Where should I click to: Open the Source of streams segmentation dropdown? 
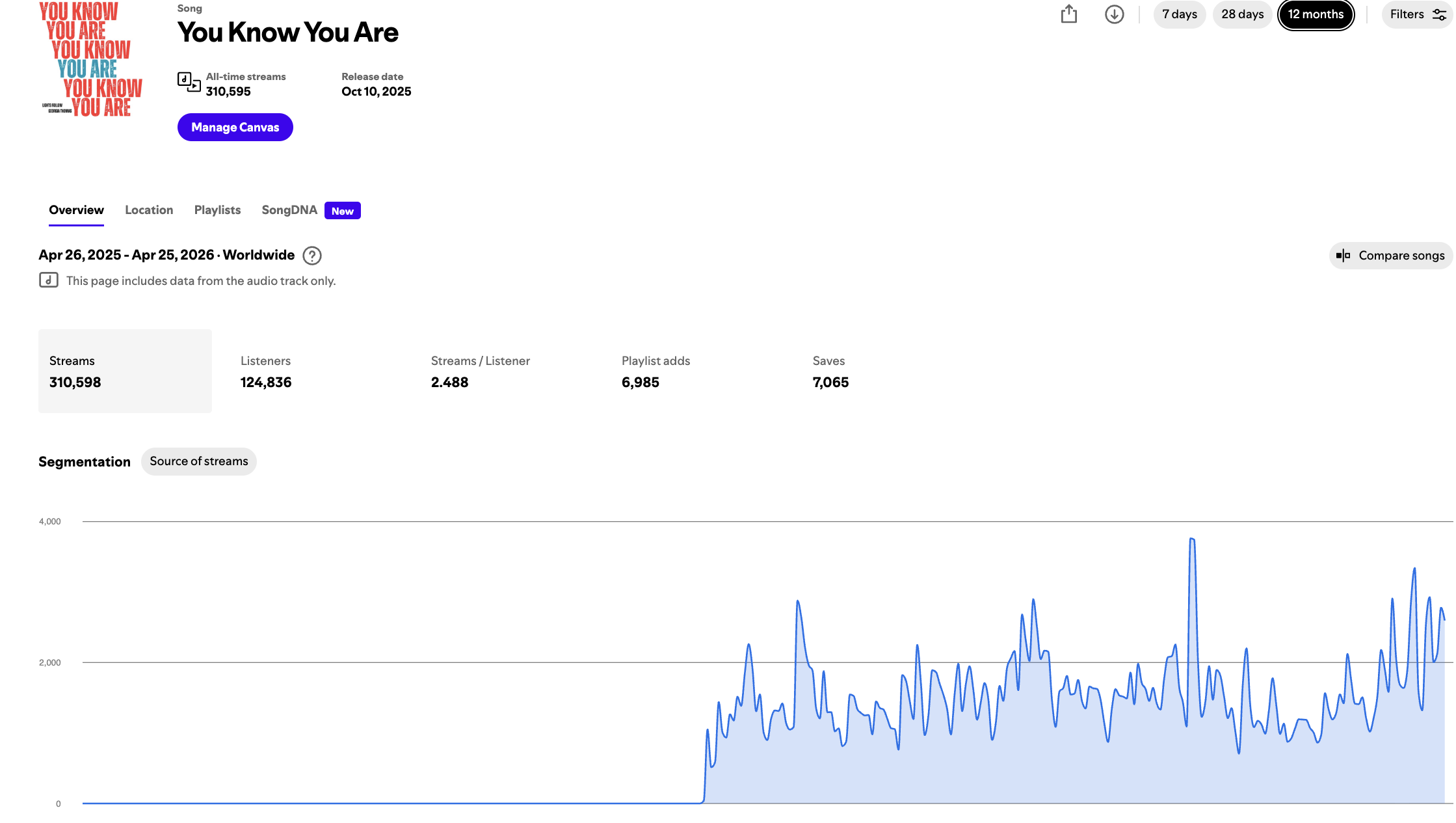point(198,461)
